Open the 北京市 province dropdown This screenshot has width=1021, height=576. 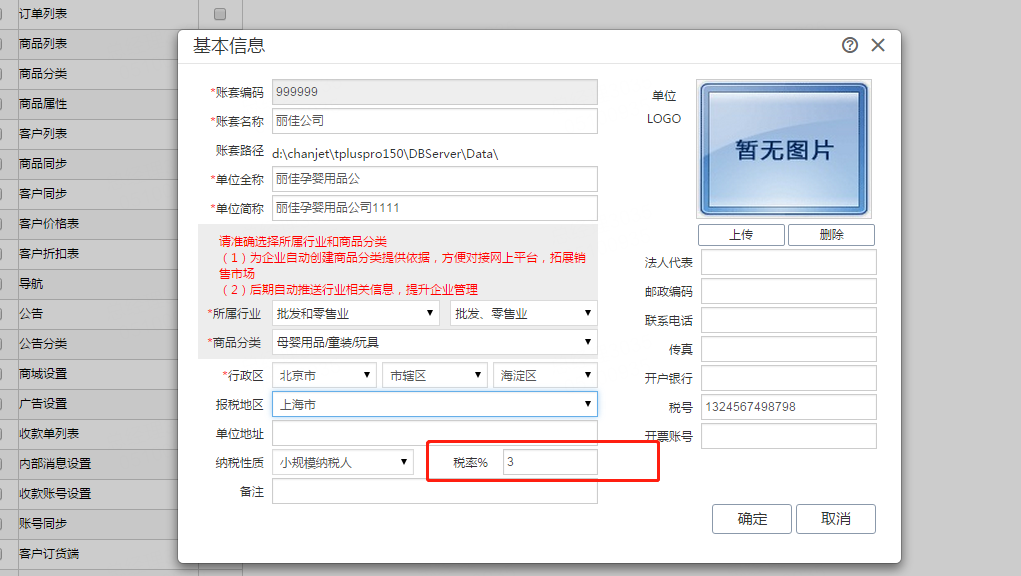tap(324, 375)
